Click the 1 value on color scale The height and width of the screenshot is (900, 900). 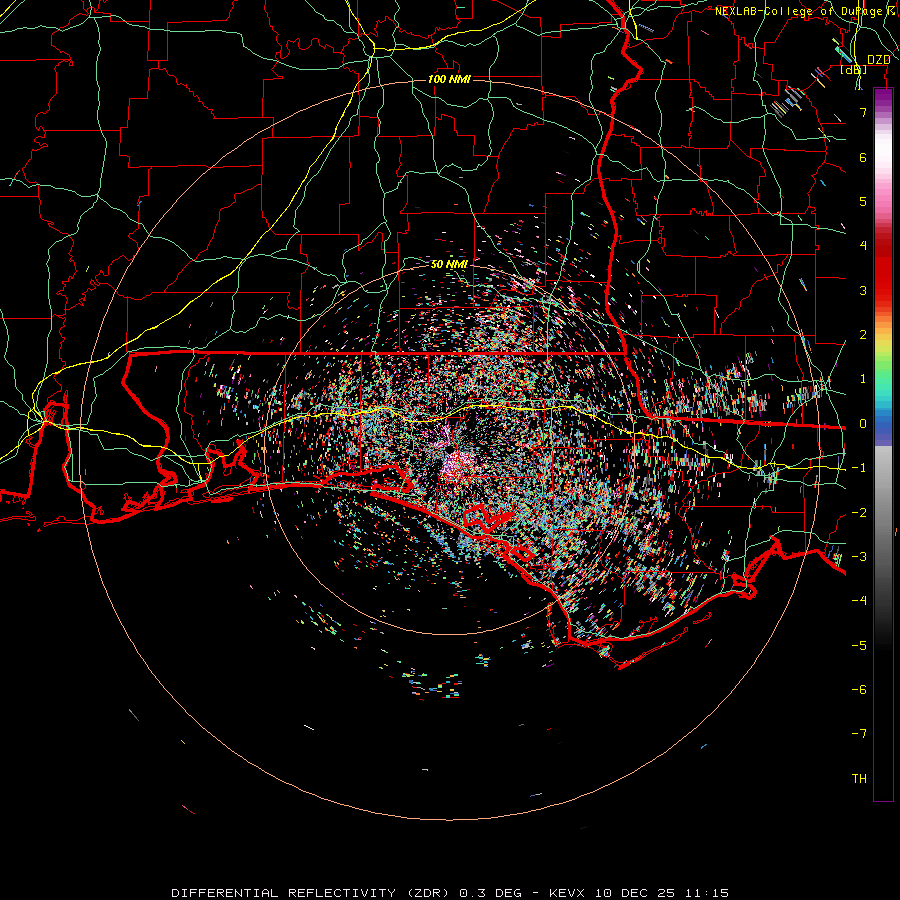pos(863,379)
